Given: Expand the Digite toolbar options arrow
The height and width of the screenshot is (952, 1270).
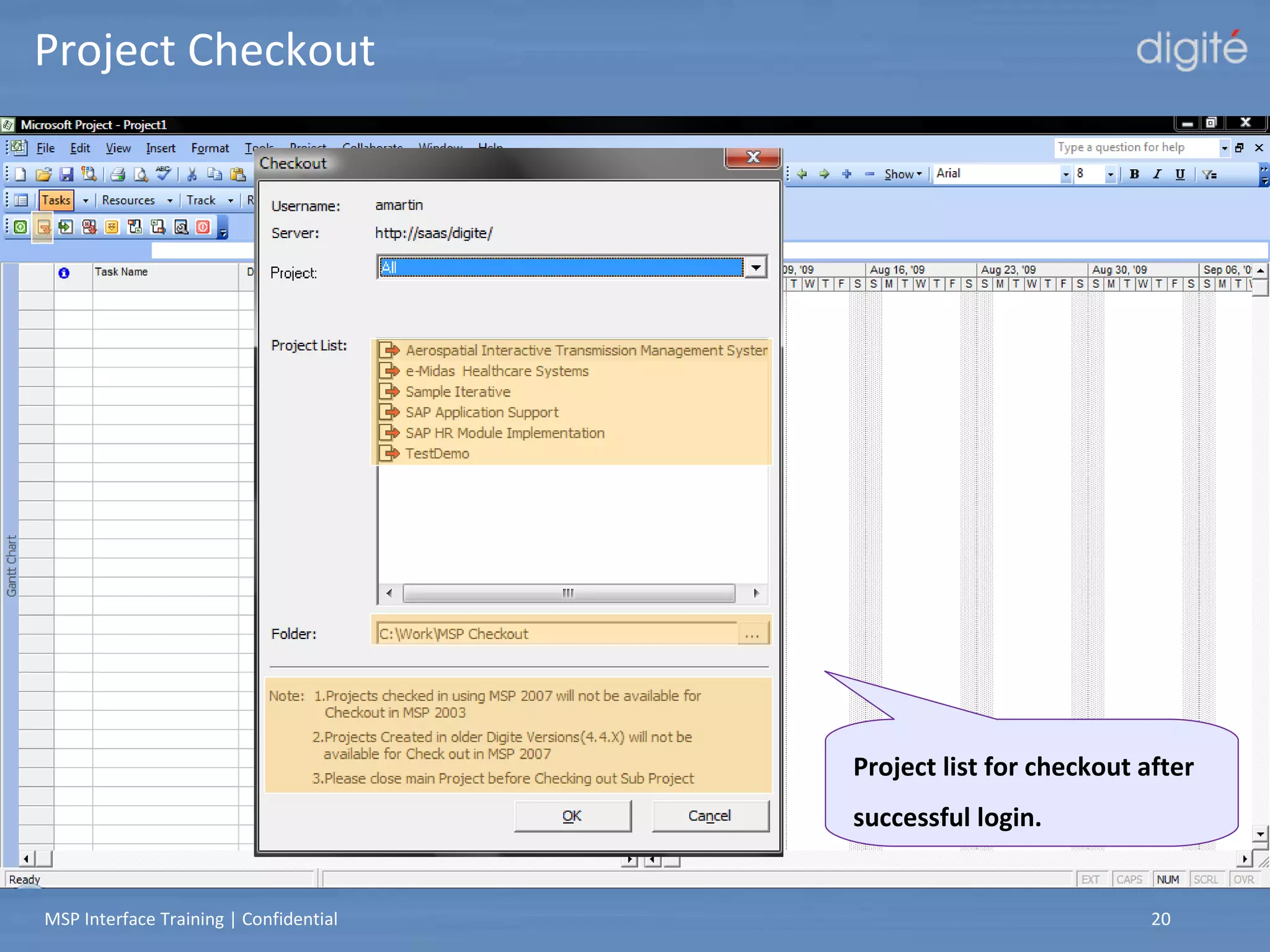Looking at the screenshot, I should (223, 228).
